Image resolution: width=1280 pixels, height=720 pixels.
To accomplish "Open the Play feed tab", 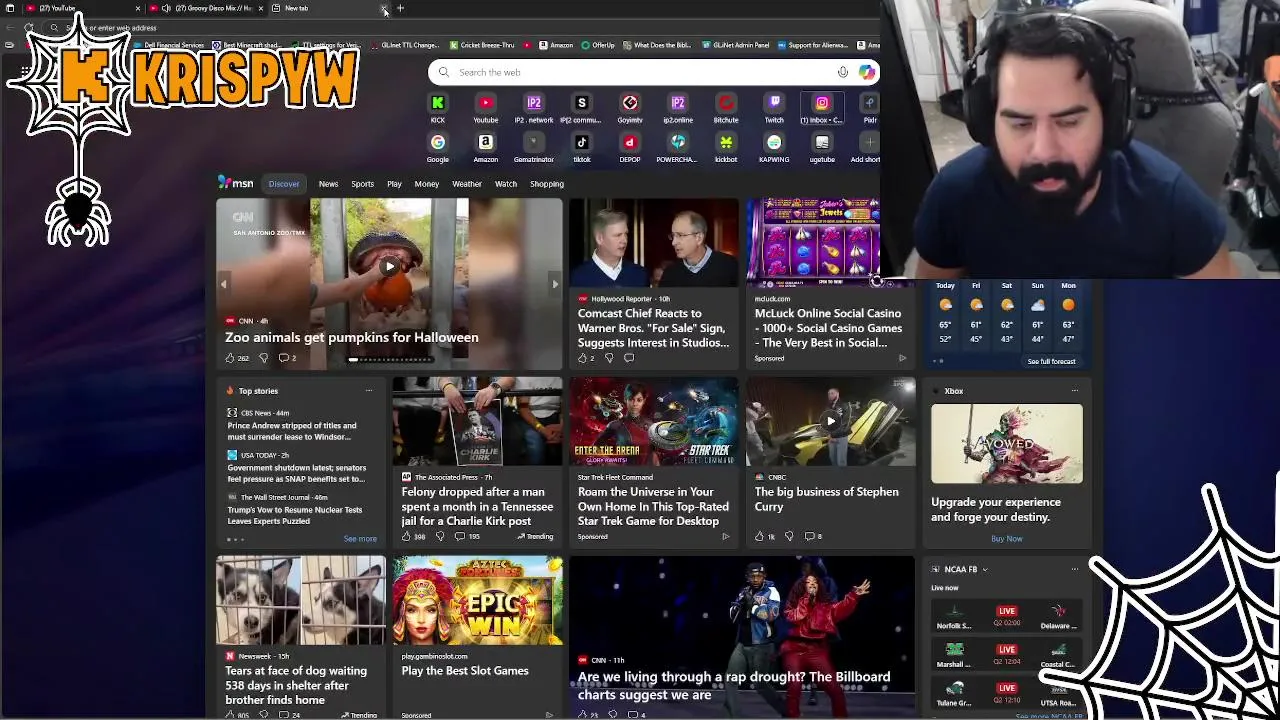I will coord(394,184).
